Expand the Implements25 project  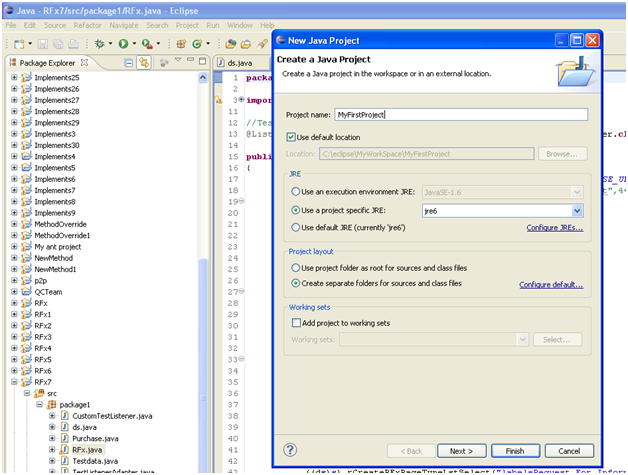click(x=14, y=77)
